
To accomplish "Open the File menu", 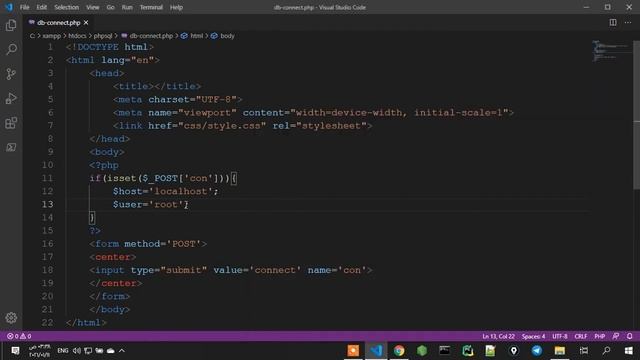I will pos(24,7).
